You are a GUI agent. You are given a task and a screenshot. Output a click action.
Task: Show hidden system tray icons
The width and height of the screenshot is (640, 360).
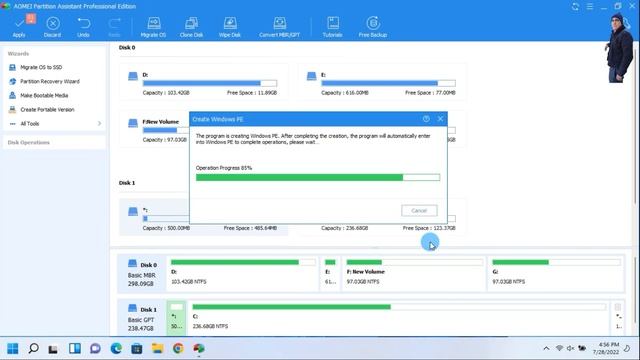[546, 348]
